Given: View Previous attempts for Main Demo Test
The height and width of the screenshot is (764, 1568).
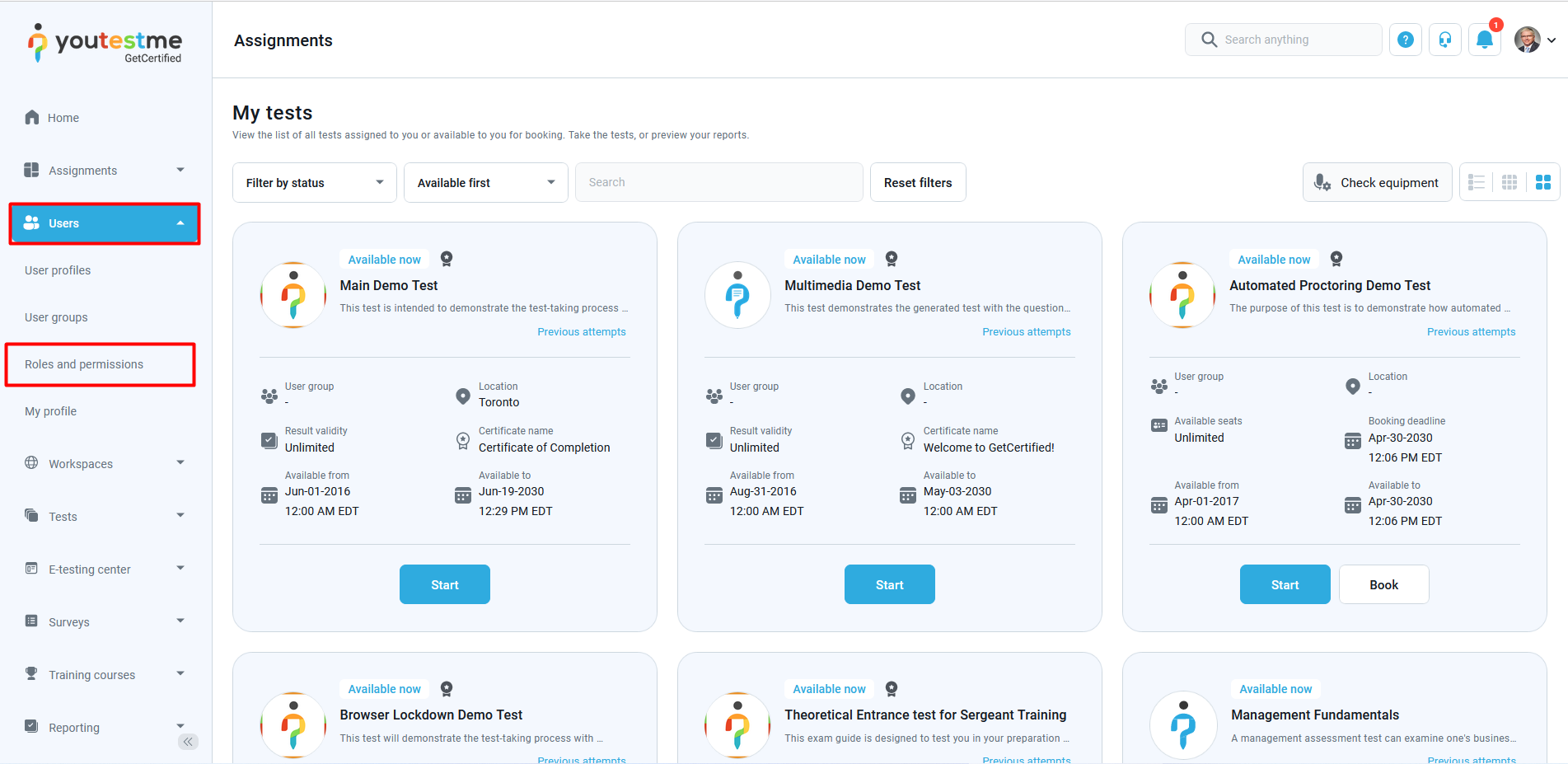Looking at the screenshot, I should point(581,332).
